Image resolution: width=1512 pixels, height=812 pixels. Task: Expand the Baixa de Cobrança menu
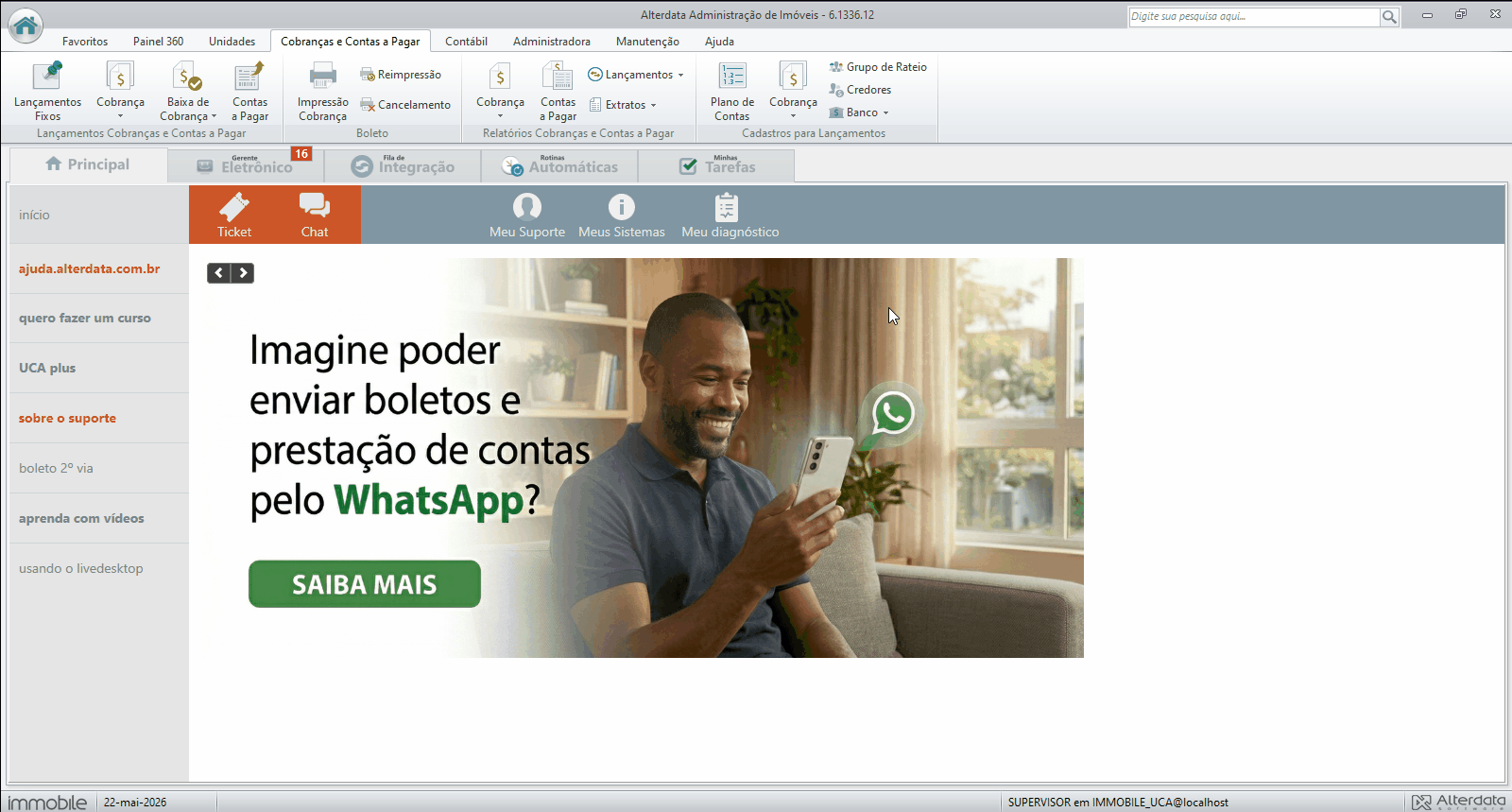coord(187,92)
